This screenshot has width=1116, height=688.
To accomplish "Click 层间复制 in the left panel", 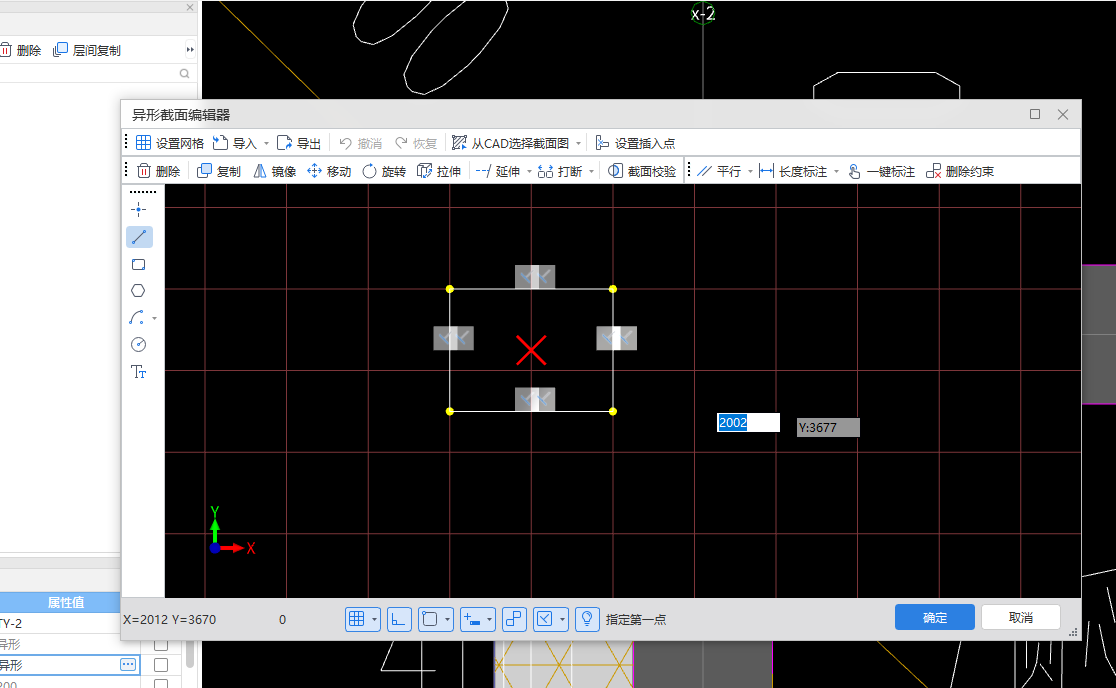I will 87,51.
